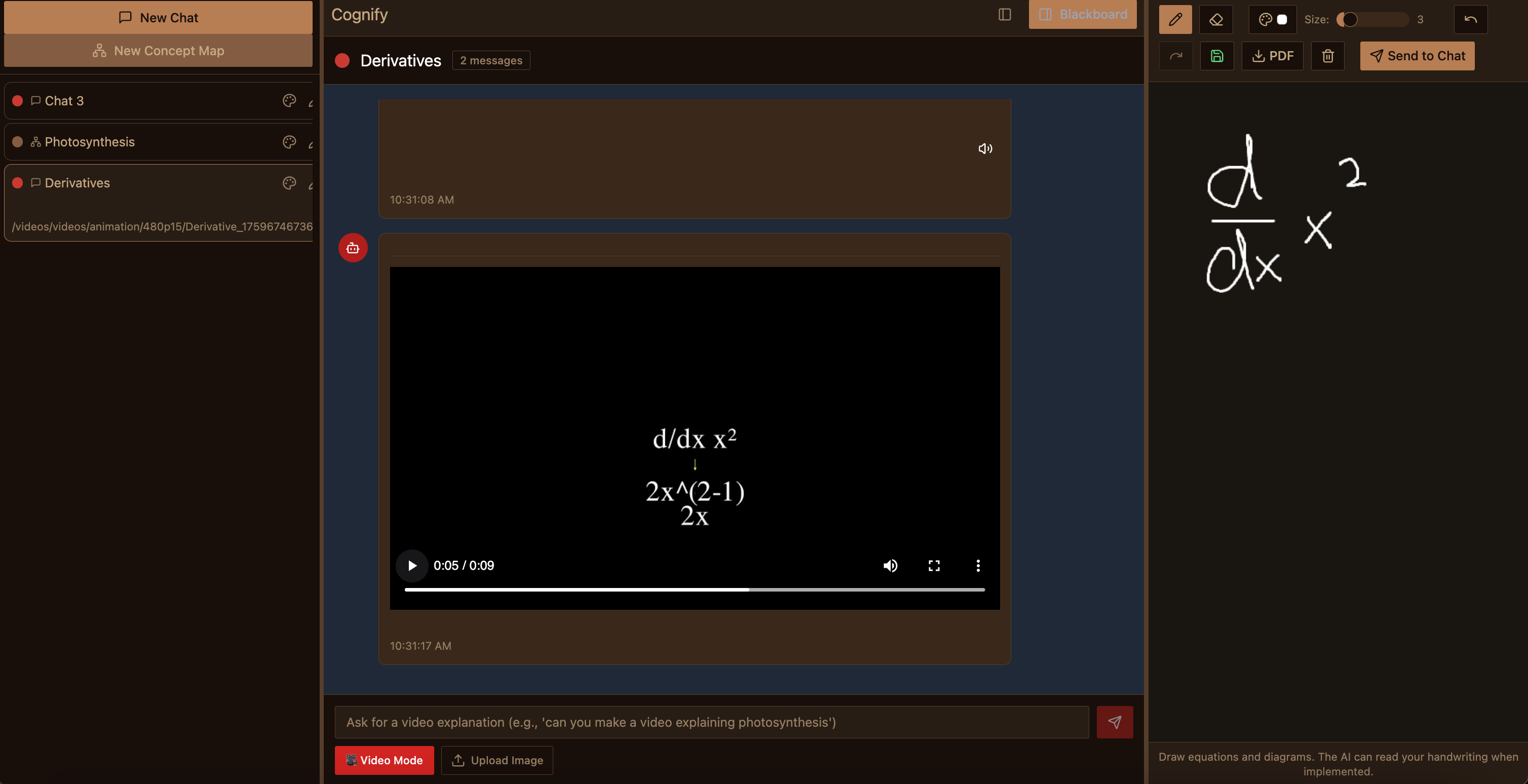Screen dimensions: 1528x784
Task: Open the Chat 3 conversation
Action: [x=64, y=101]
